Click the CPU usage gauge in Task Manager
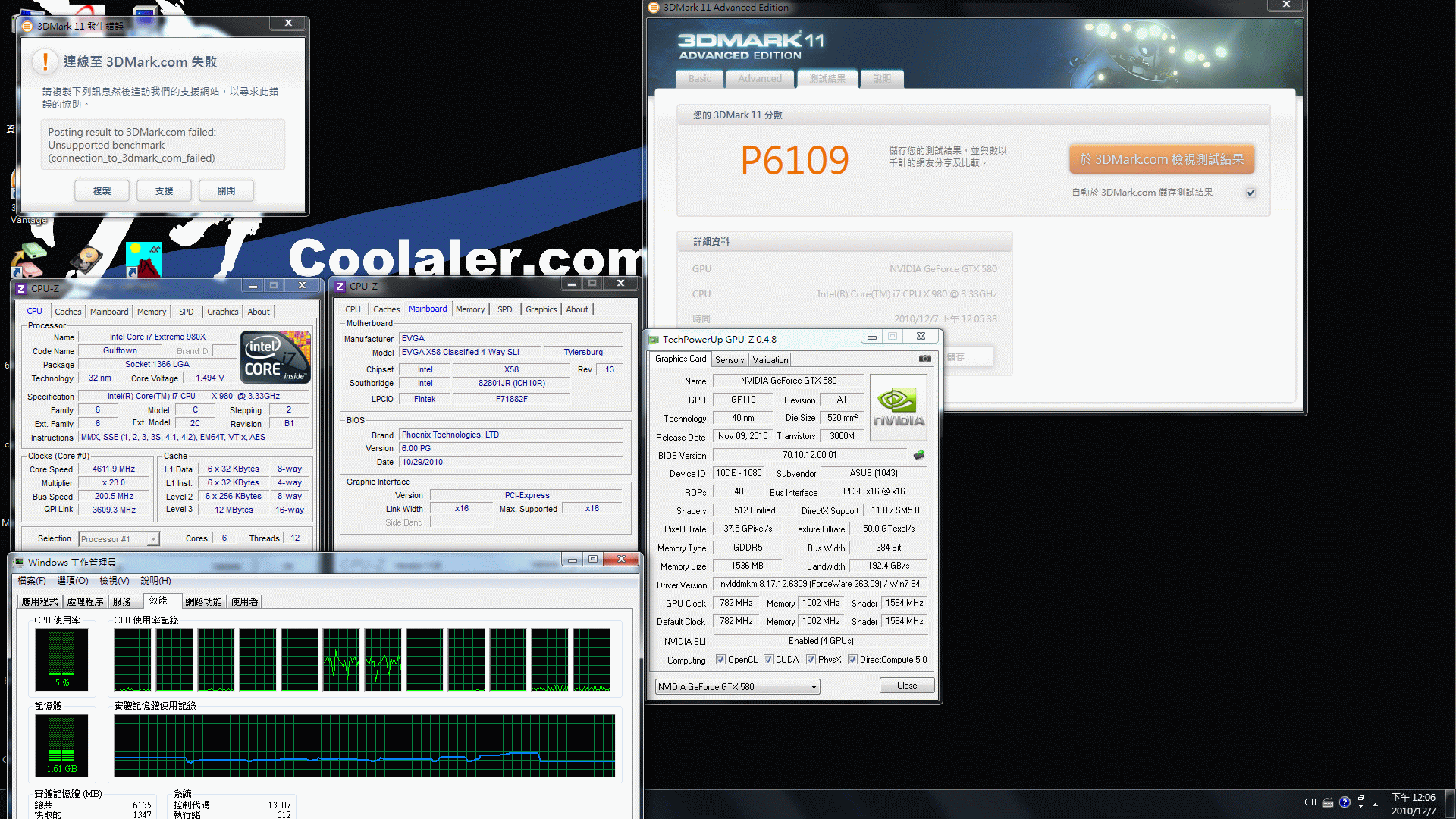This screenshot has height=819, width=1456. tap(61, 659)
